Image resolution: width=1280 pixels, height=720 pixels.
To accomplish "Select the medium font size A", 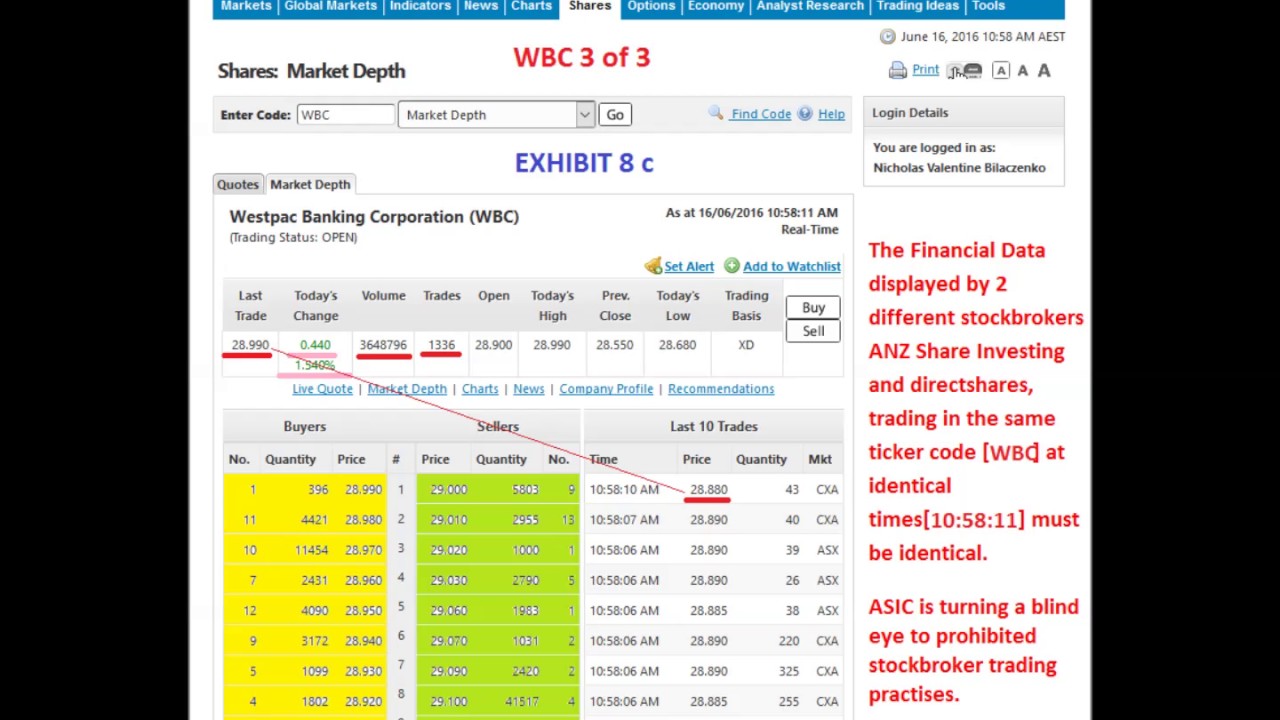I will (x=1022, y=70).
